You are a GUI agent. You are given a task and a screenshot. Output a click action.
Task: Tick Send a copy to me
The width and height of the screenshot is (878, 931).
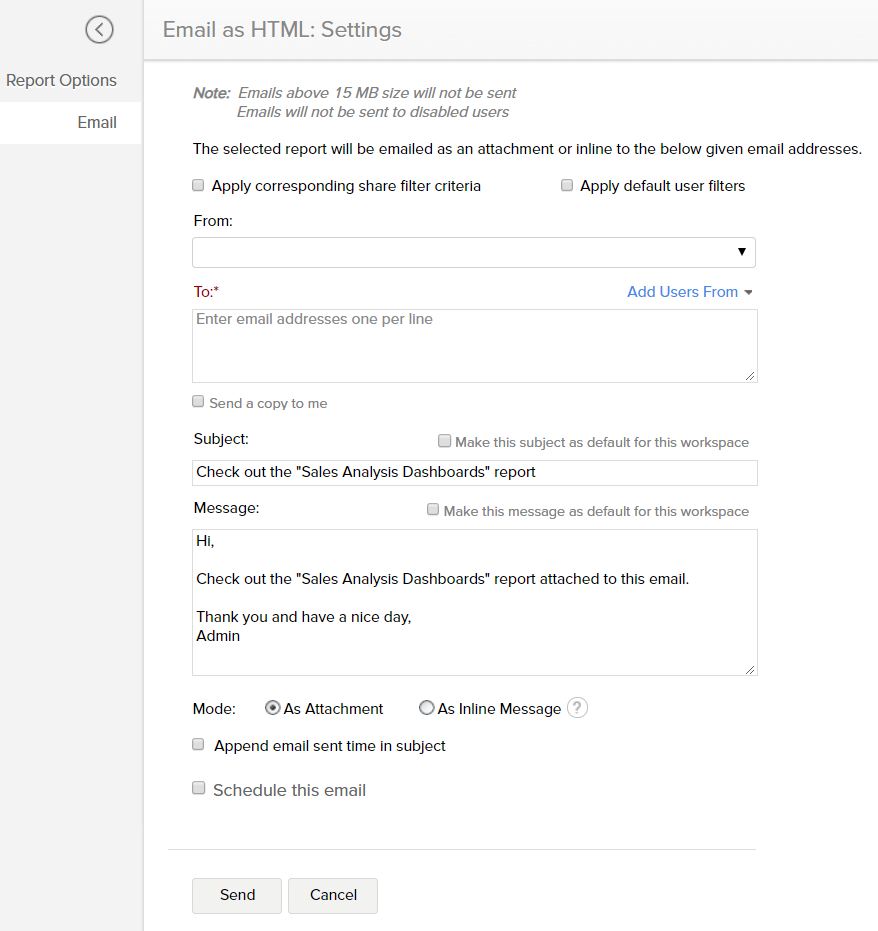pos(198,402)
